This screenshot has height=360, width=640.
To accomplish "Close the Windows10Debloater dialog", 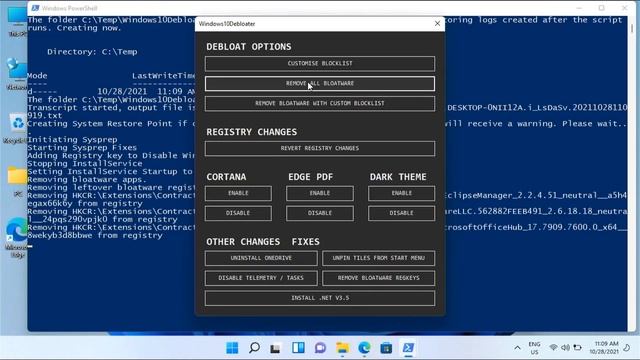I will coord(437,24).
